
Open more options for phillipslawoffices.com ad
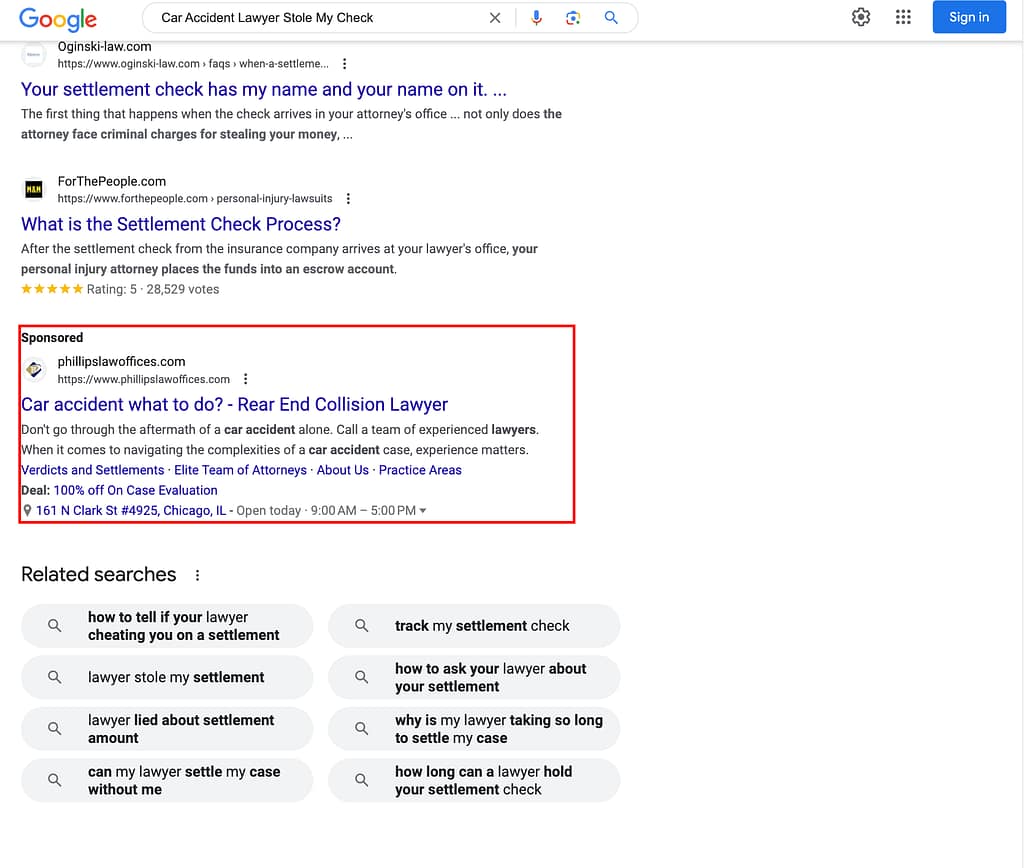(x=246, y=379)
